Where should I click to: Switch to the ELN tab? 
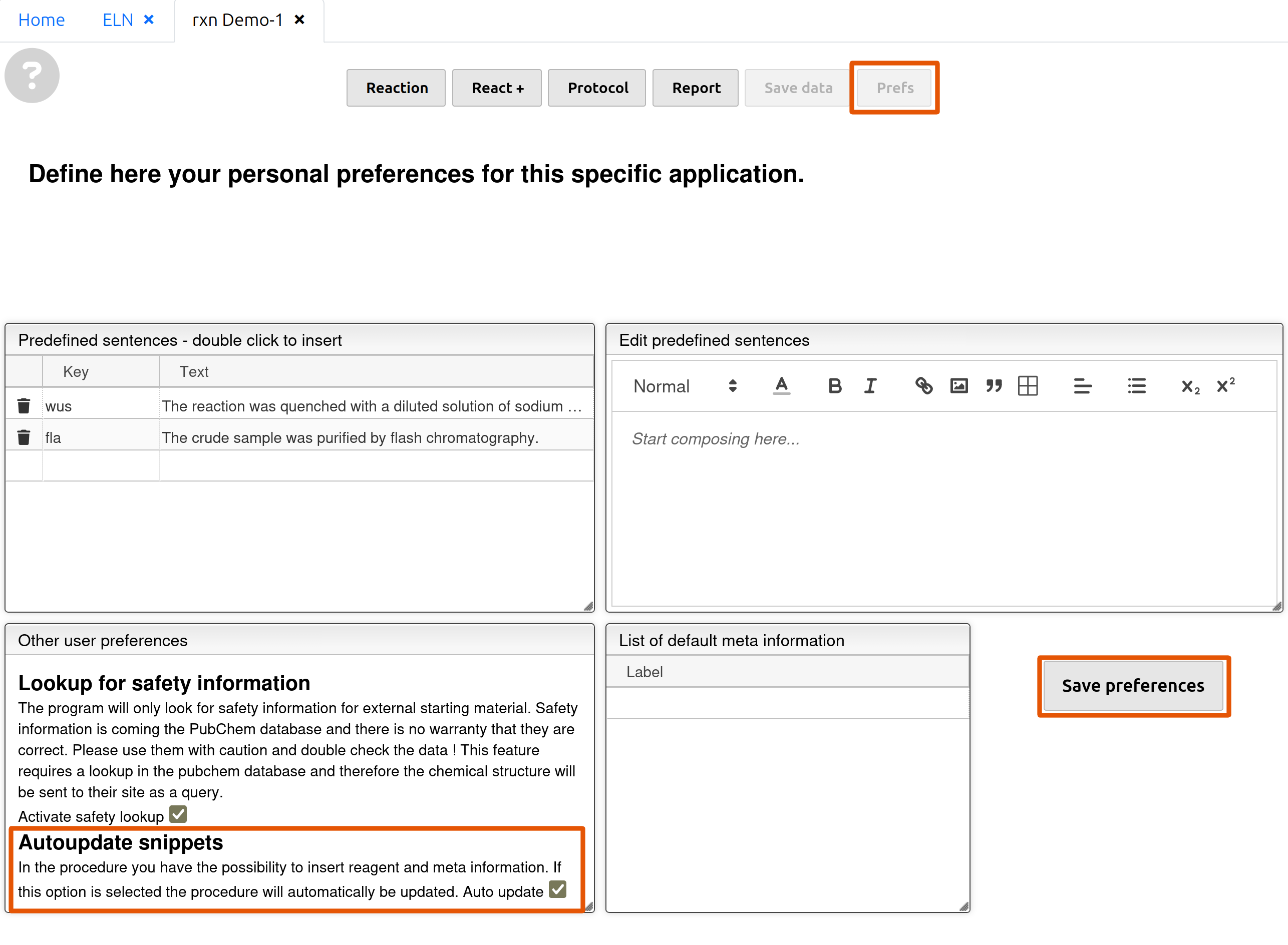117,20
